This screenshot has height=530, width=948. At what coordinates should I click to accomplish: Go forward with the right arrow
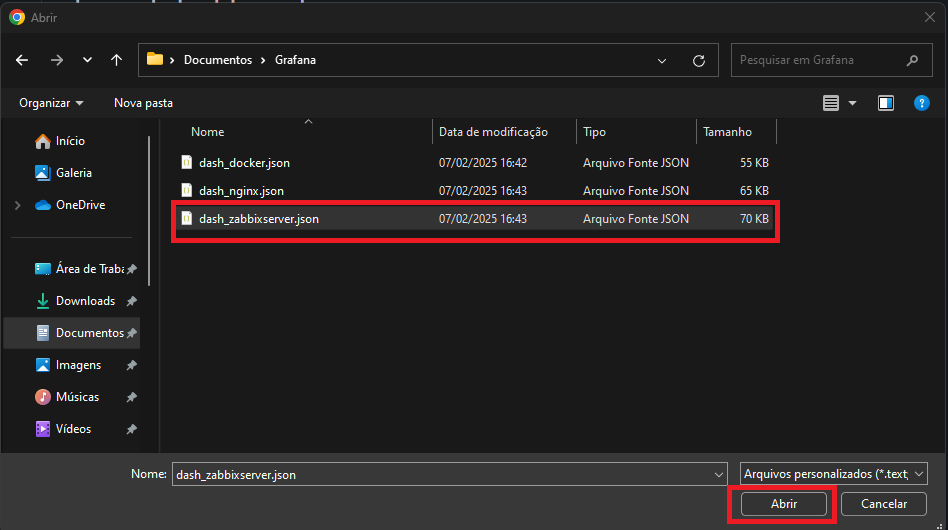[57, 60]
